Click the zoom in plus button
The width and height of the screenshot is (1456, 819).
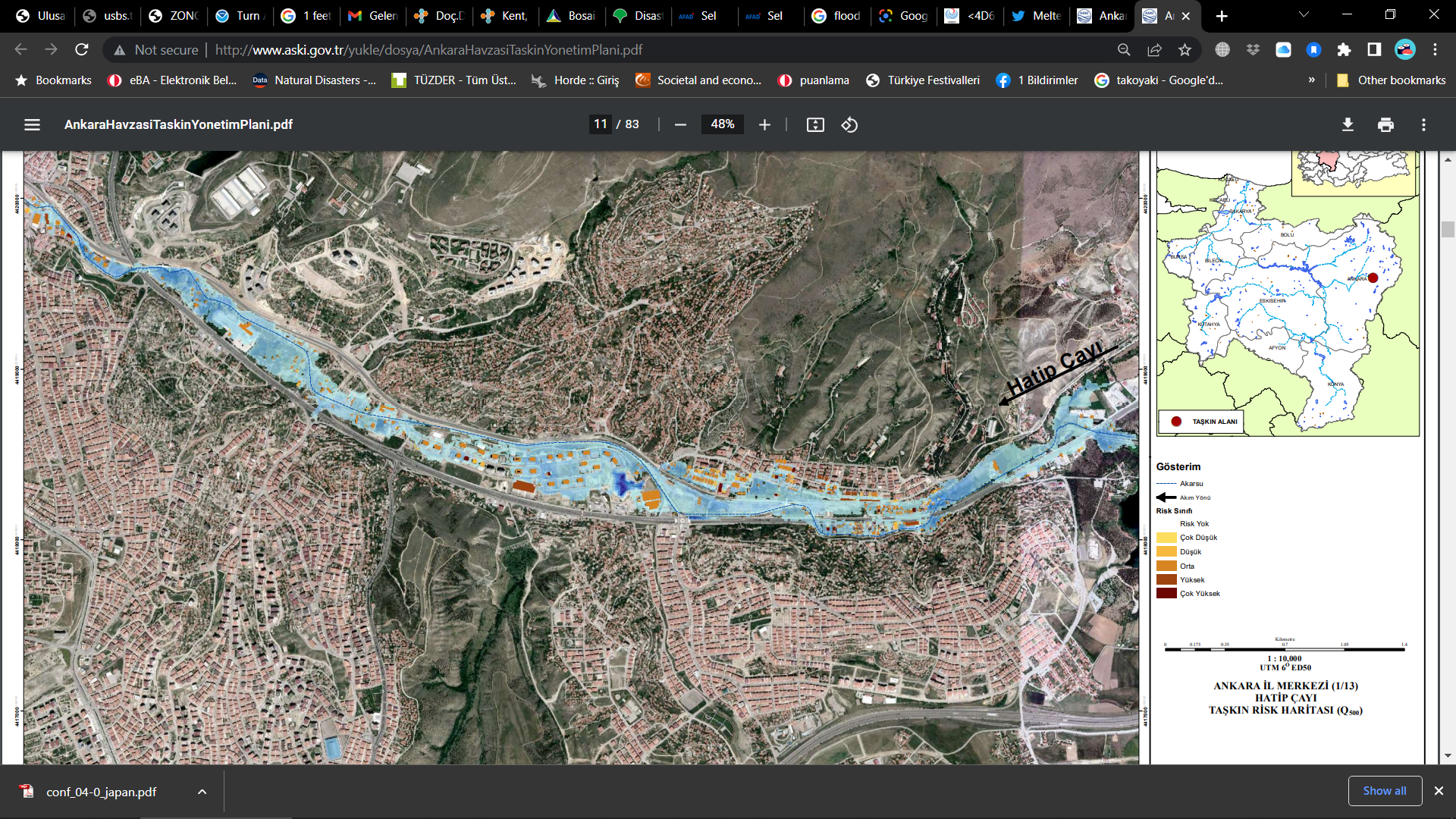[x=764, y=124]
